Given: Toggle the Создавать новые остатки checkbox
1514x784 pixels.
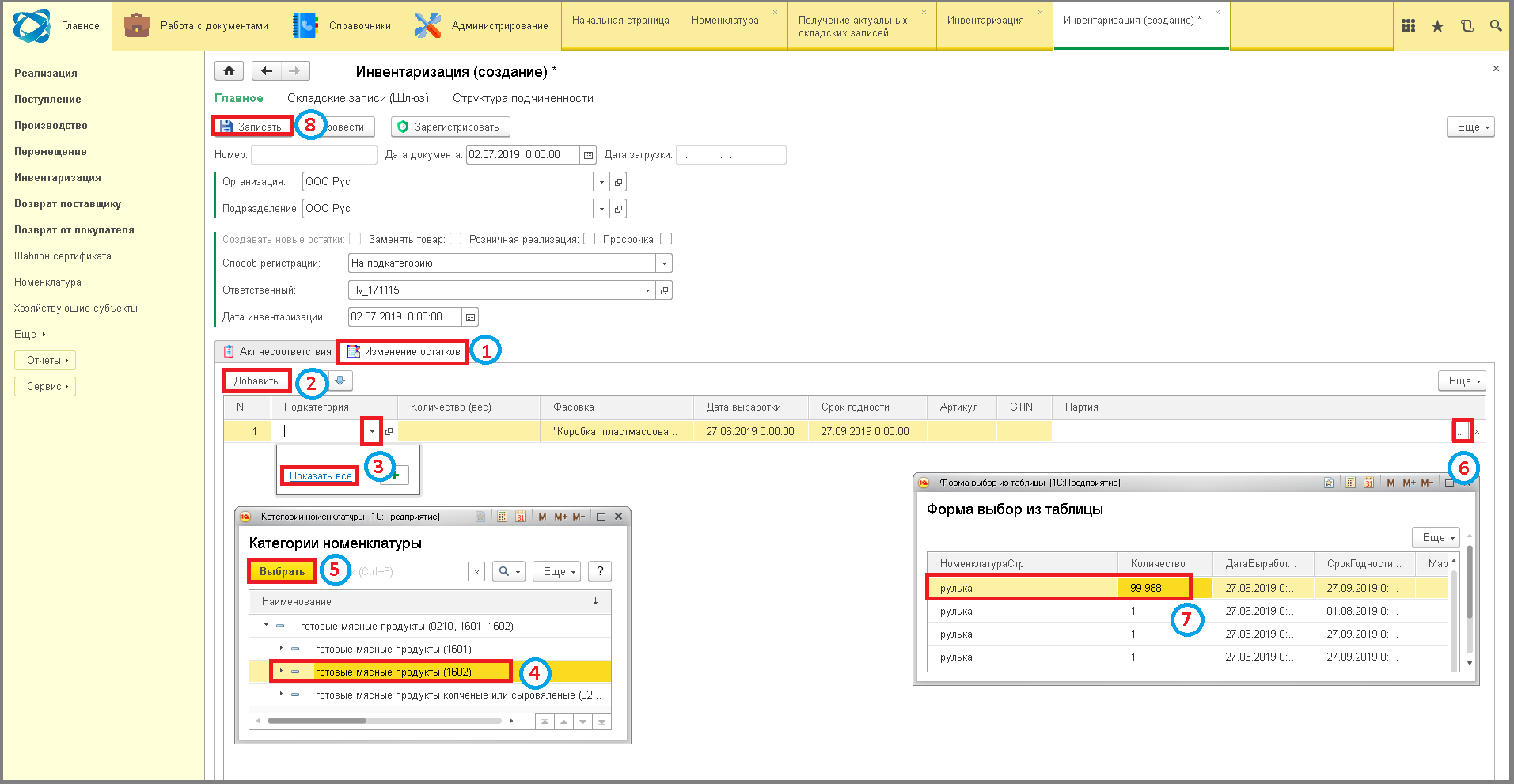Looking at the screenshot, I should pyautogui.click(x=355, y=239).
